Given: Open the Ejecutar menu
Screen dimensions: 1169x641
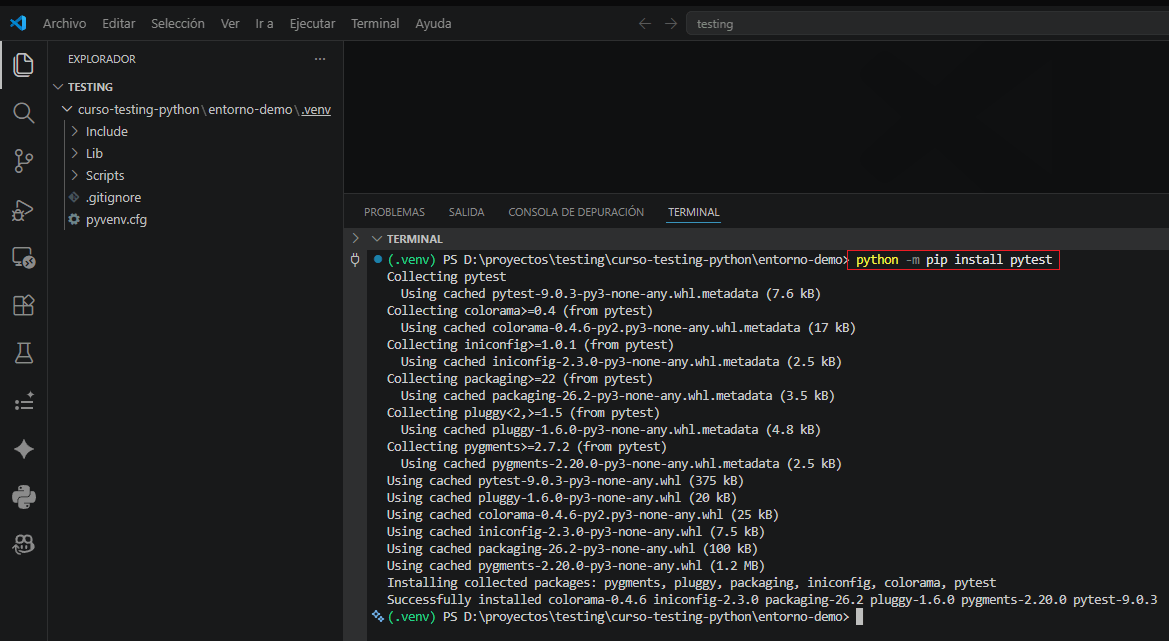Looking at the screenshot, I should click(312, 24).
